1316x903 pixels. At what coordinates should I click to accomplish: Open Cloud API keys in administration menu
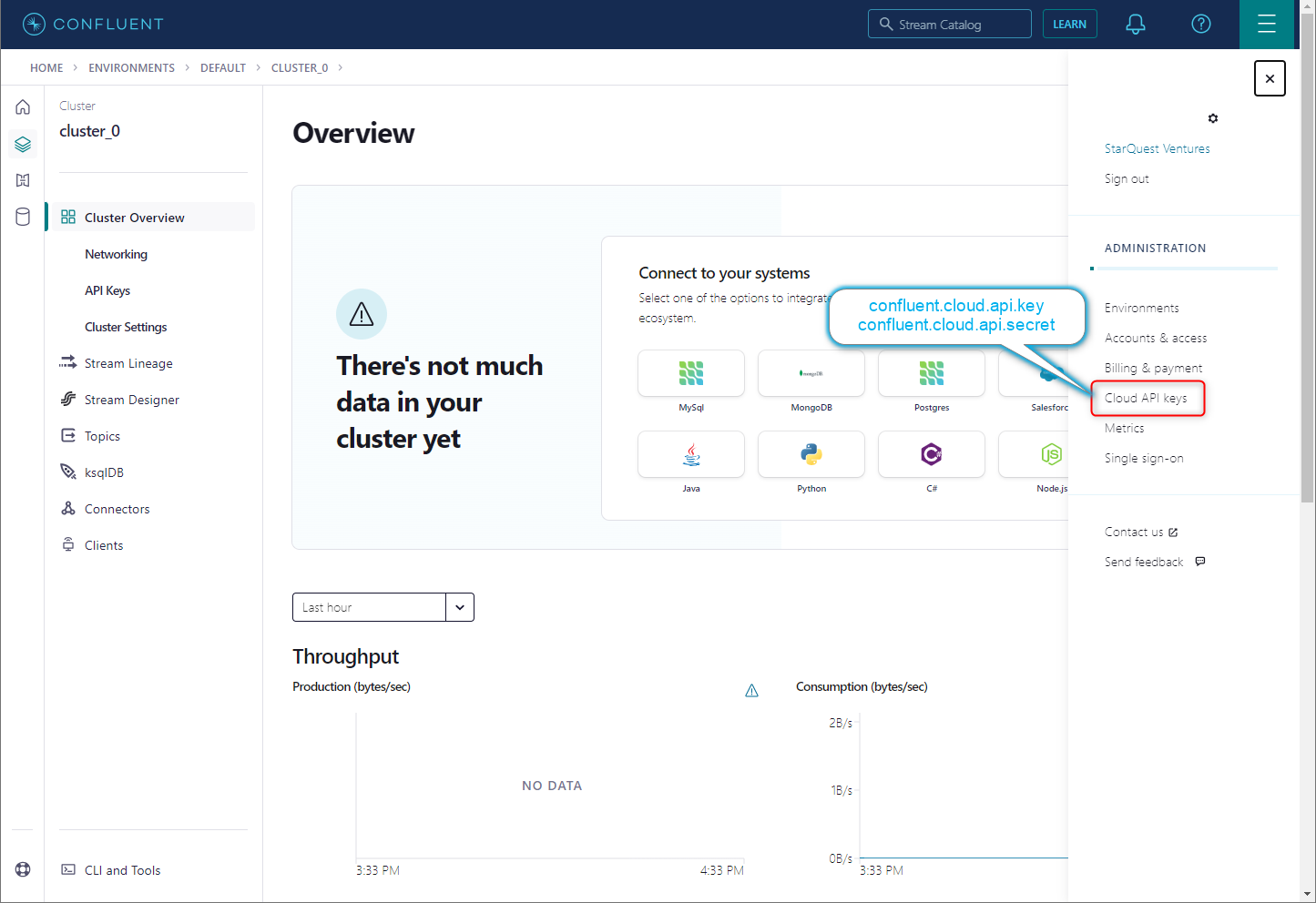click(1146, 398)
